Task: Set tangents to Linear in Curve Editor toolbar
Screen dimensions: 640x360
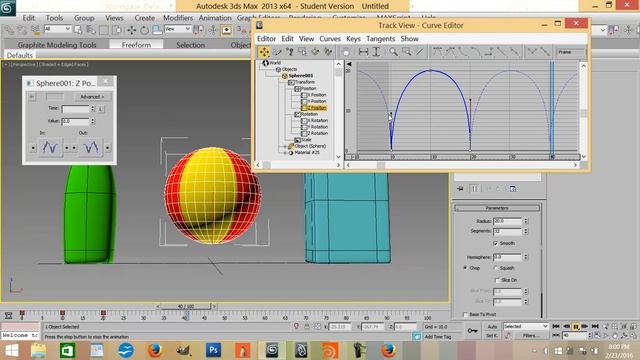Action: point(501,52)
